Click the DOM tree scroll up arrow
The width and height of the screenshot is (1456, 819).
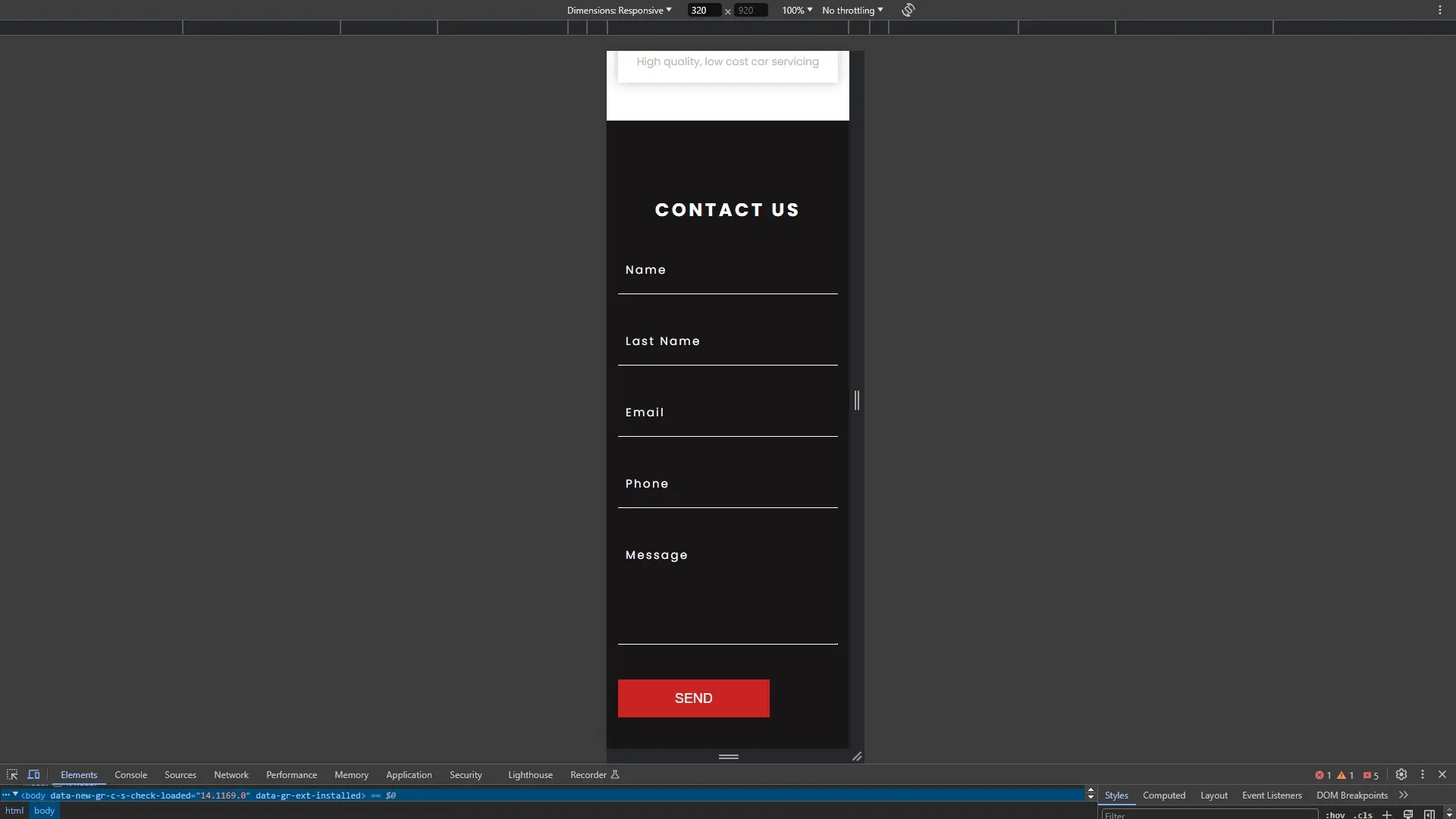coord(1090,789)
